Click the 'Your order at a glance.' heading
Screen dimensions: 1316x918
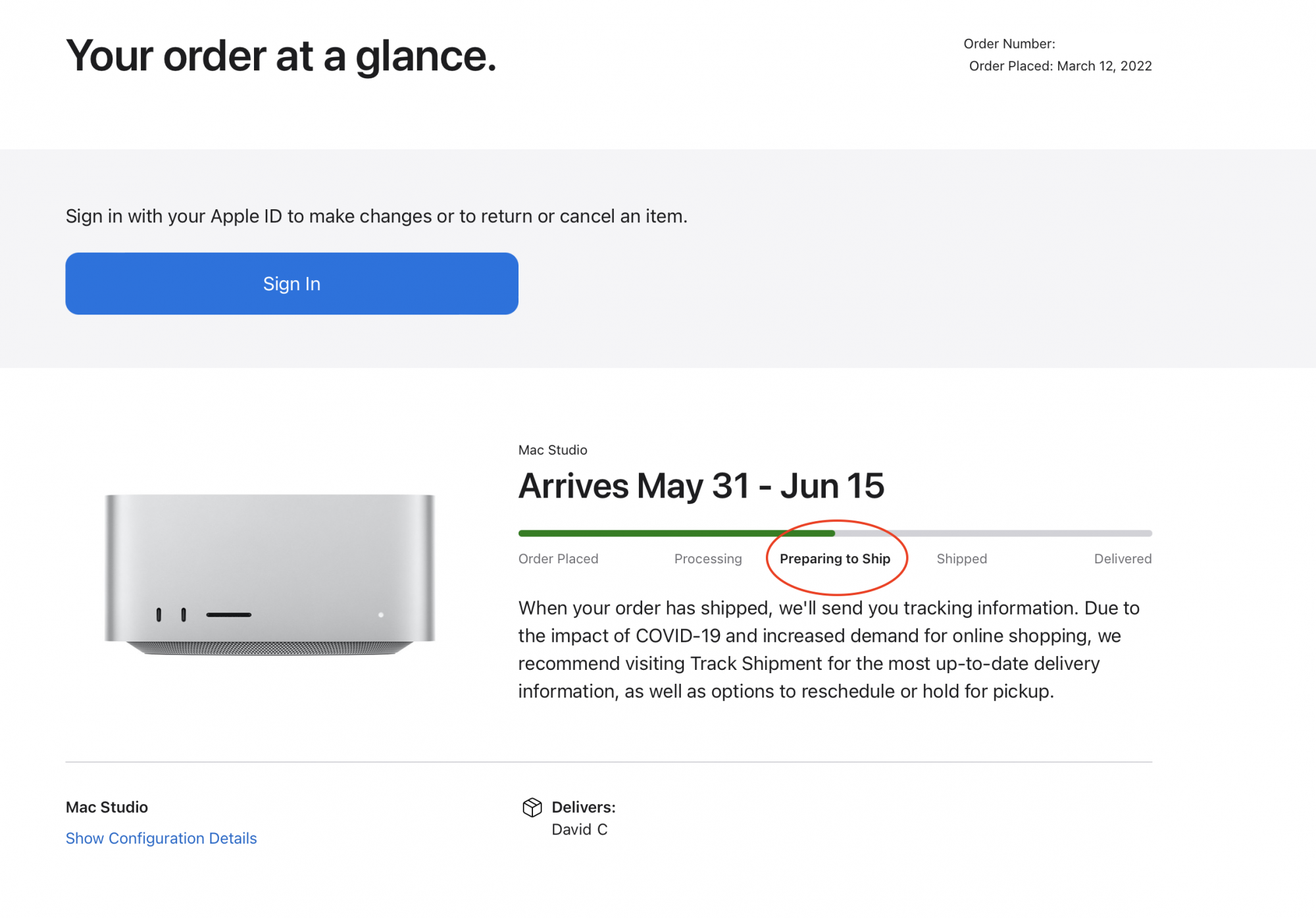[x=281, y=56]
